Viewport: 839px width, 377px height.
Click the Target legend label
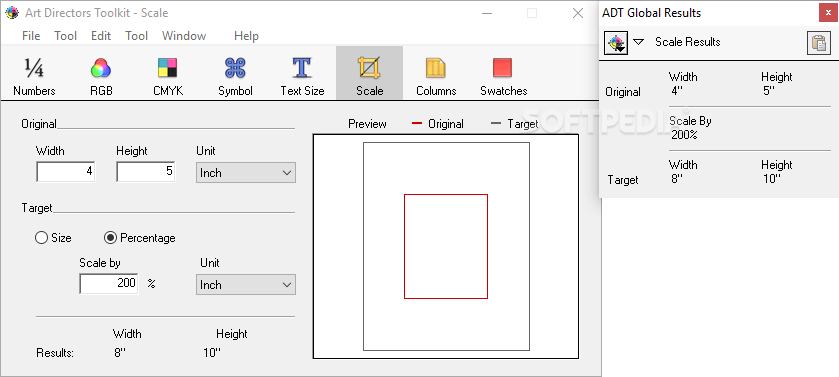coord(523,124)
